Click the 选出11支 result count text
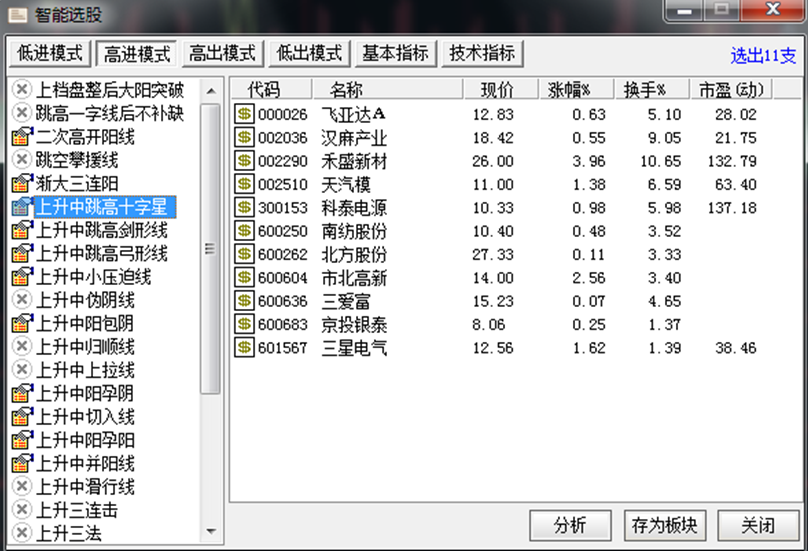The width and height of the screenshot is (808, 551). [763, 55]
